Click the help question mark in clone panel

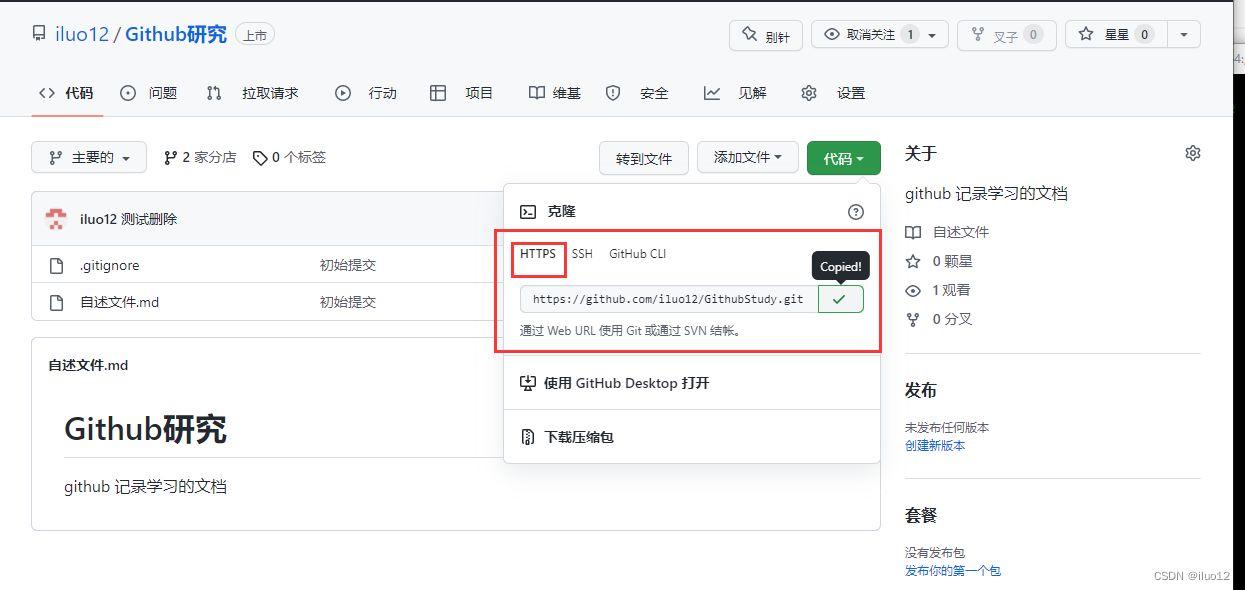(x=855, y=212)
